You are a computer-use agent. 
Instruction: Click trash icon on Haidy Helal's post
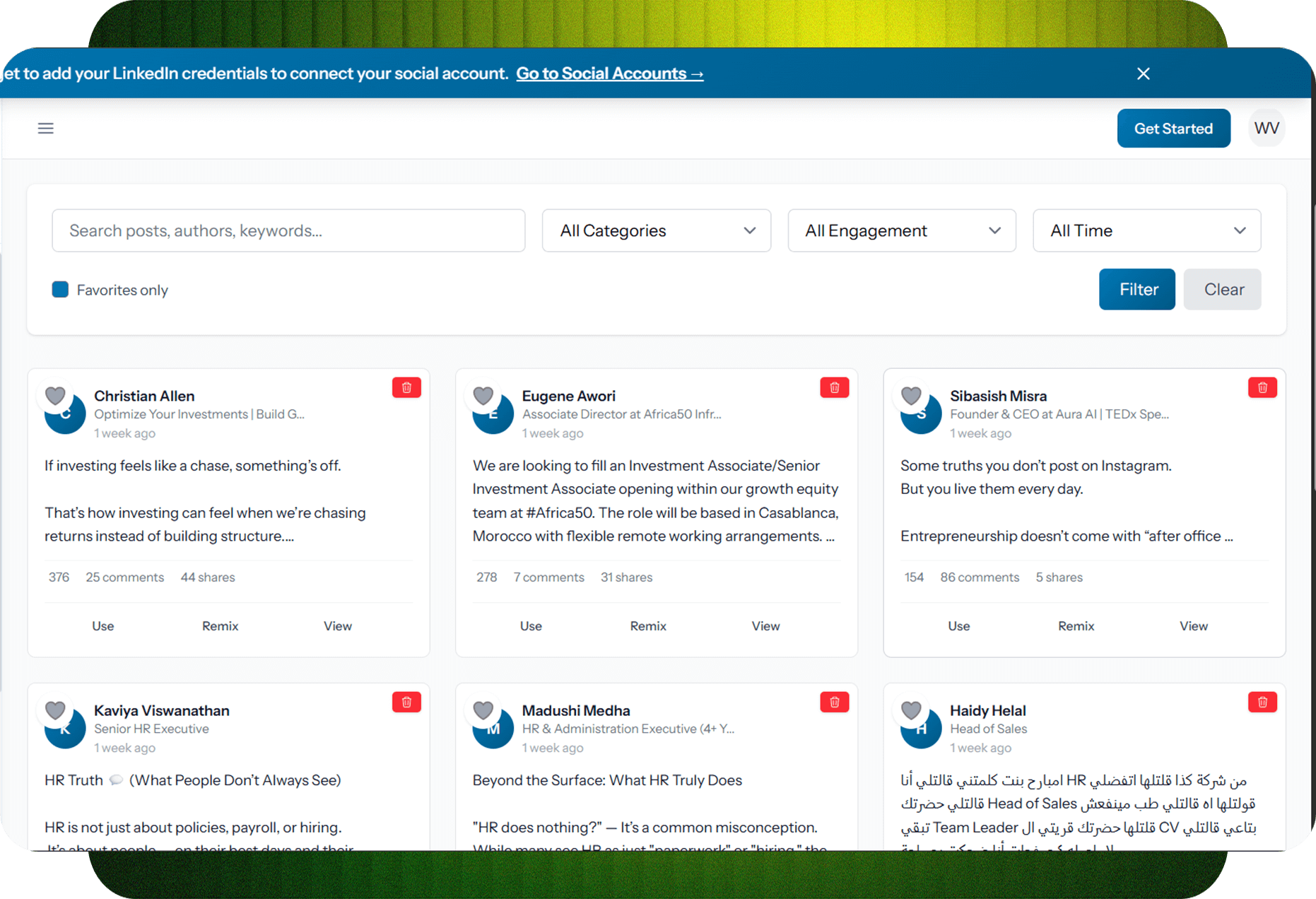pos(1262,702)
